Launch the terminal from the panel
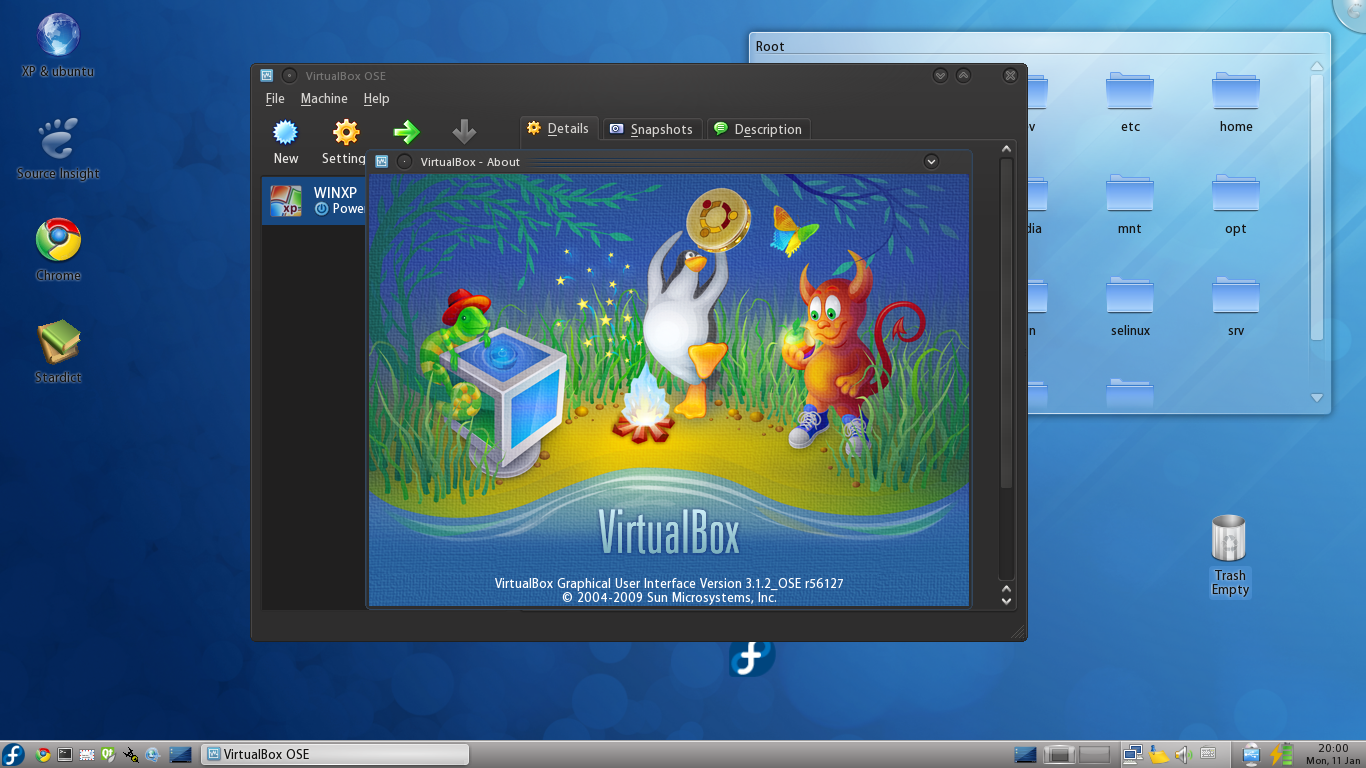Image resolution: width=1366 pixels, height=768 pixels. [x=65, y=755]
